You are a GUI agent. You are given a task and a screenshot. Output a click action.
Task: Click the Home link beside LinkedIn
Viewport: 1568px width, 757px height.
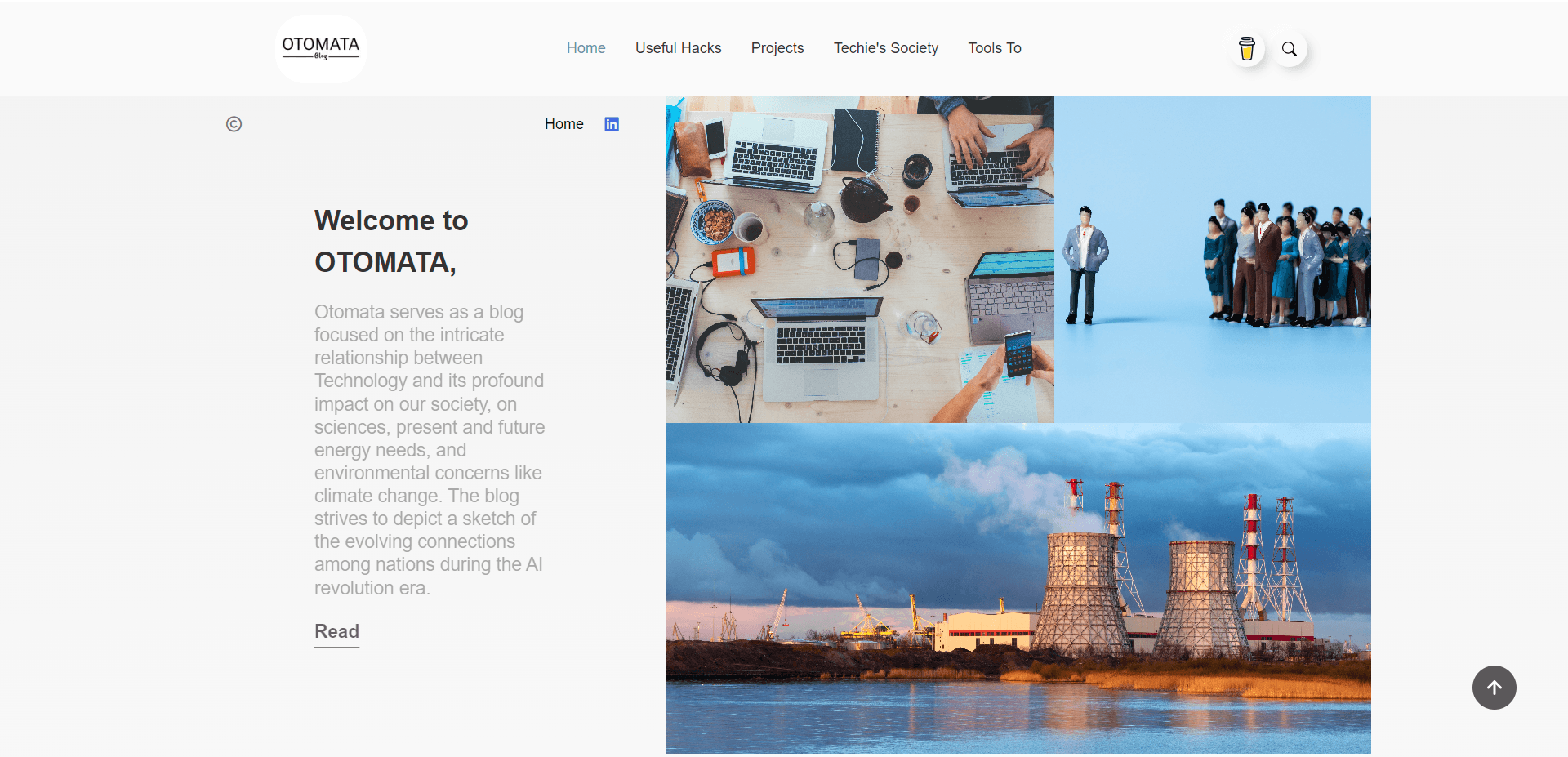point(564,124)
